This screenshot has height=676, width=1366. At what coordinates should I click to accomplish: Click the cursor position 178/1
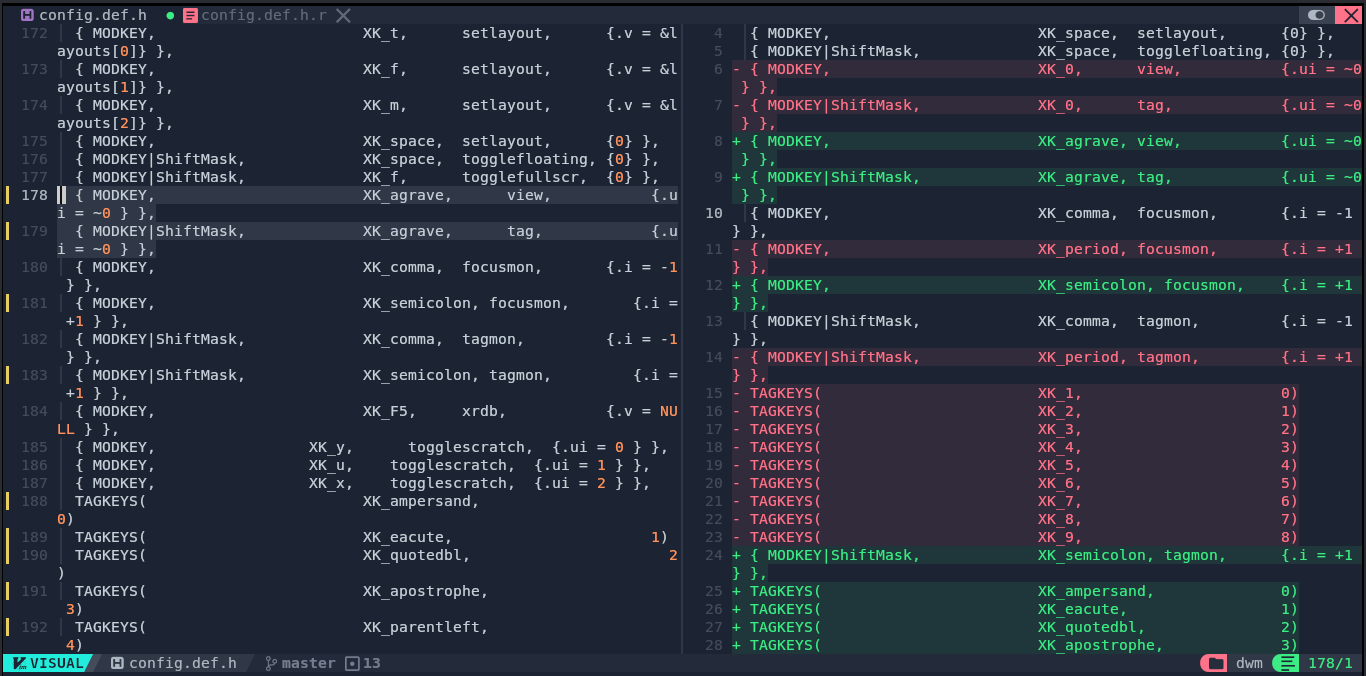click(1330, 663)
